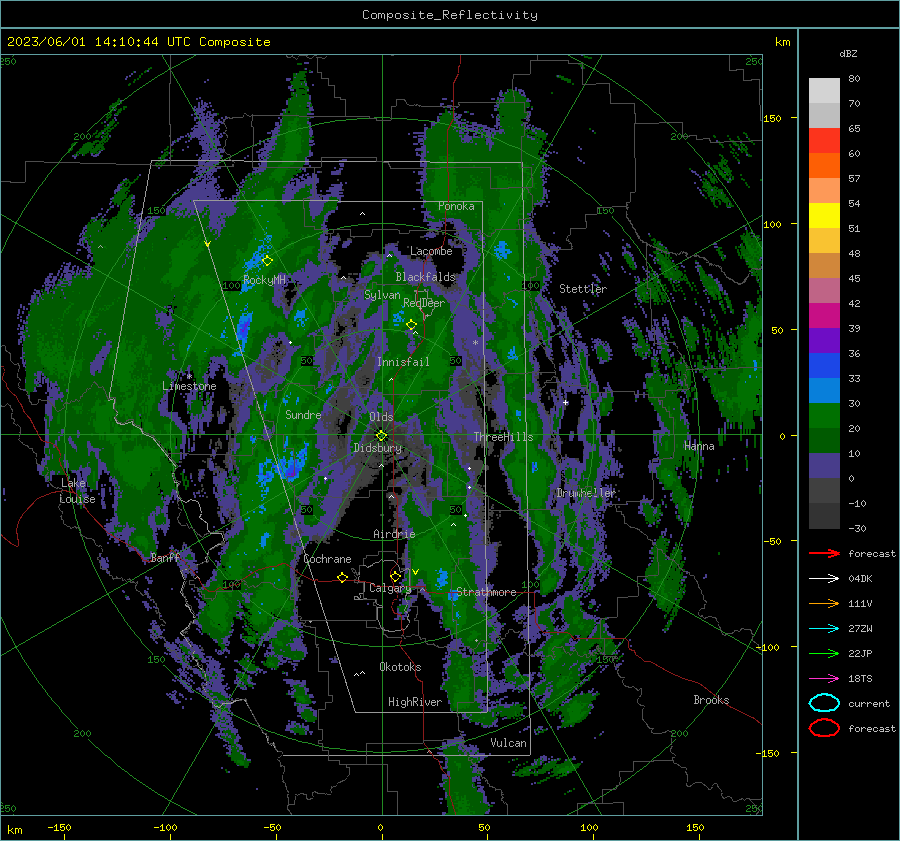900x841 pixels.
Task: Select the orange 111V arrow legend icon
Action: coord(824,603)
